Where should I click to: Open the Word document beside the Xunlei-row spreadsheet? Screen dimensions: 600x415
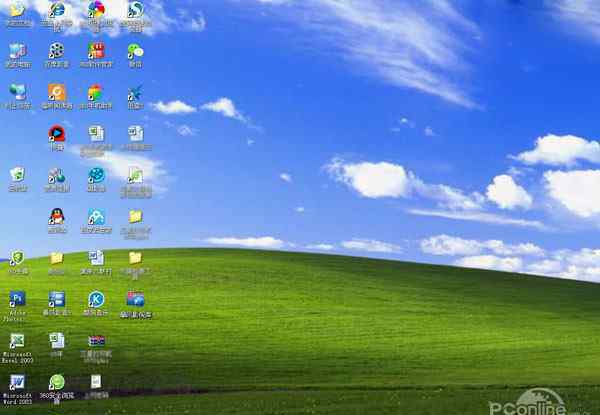(135, 133)
